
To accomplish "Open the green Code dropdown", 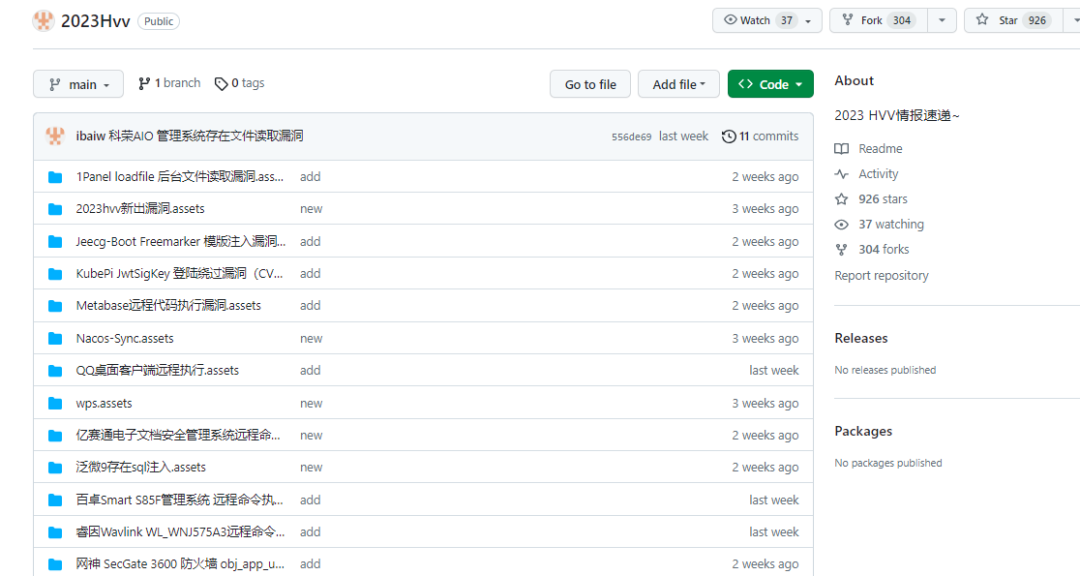I will pyautogui.click(x=770, y=84).
